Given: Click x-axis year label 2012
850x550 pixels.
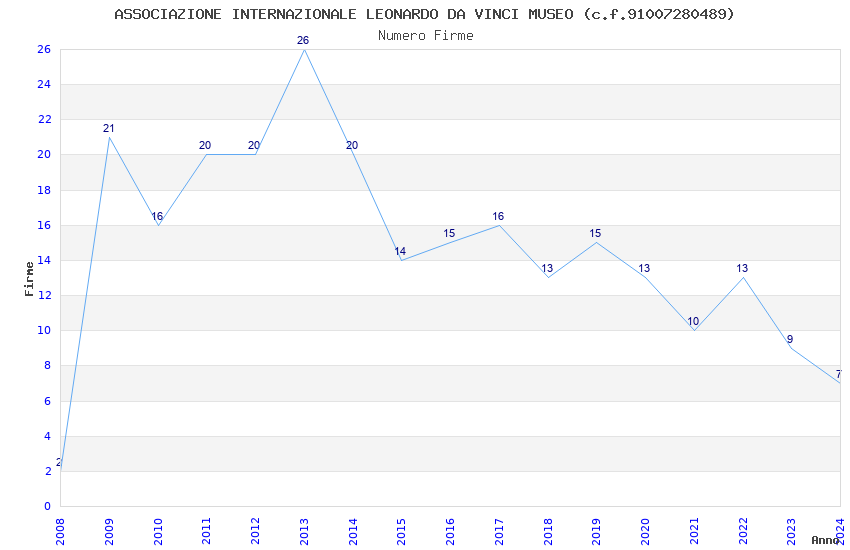Looking at the screenshot, I should point(255,531).
